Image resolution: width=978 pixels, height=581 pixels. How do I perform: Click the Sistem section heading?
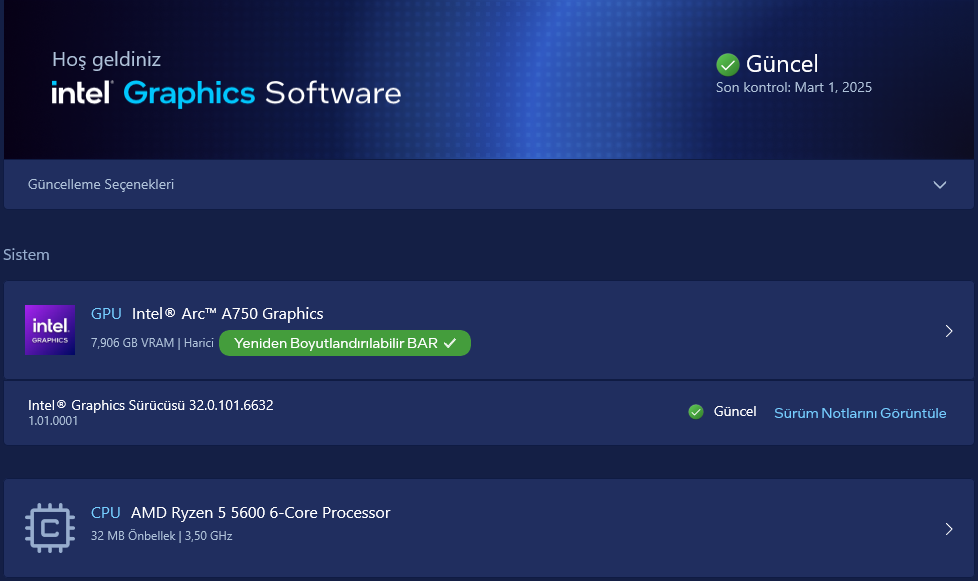[26, 255]
